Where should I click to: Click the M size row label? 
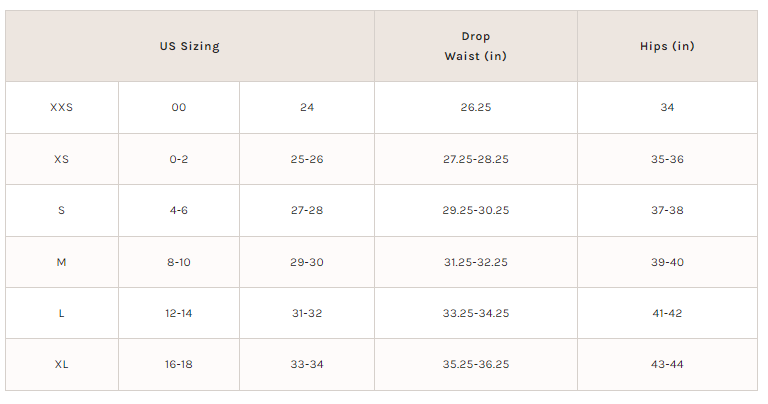click(62, 262)
